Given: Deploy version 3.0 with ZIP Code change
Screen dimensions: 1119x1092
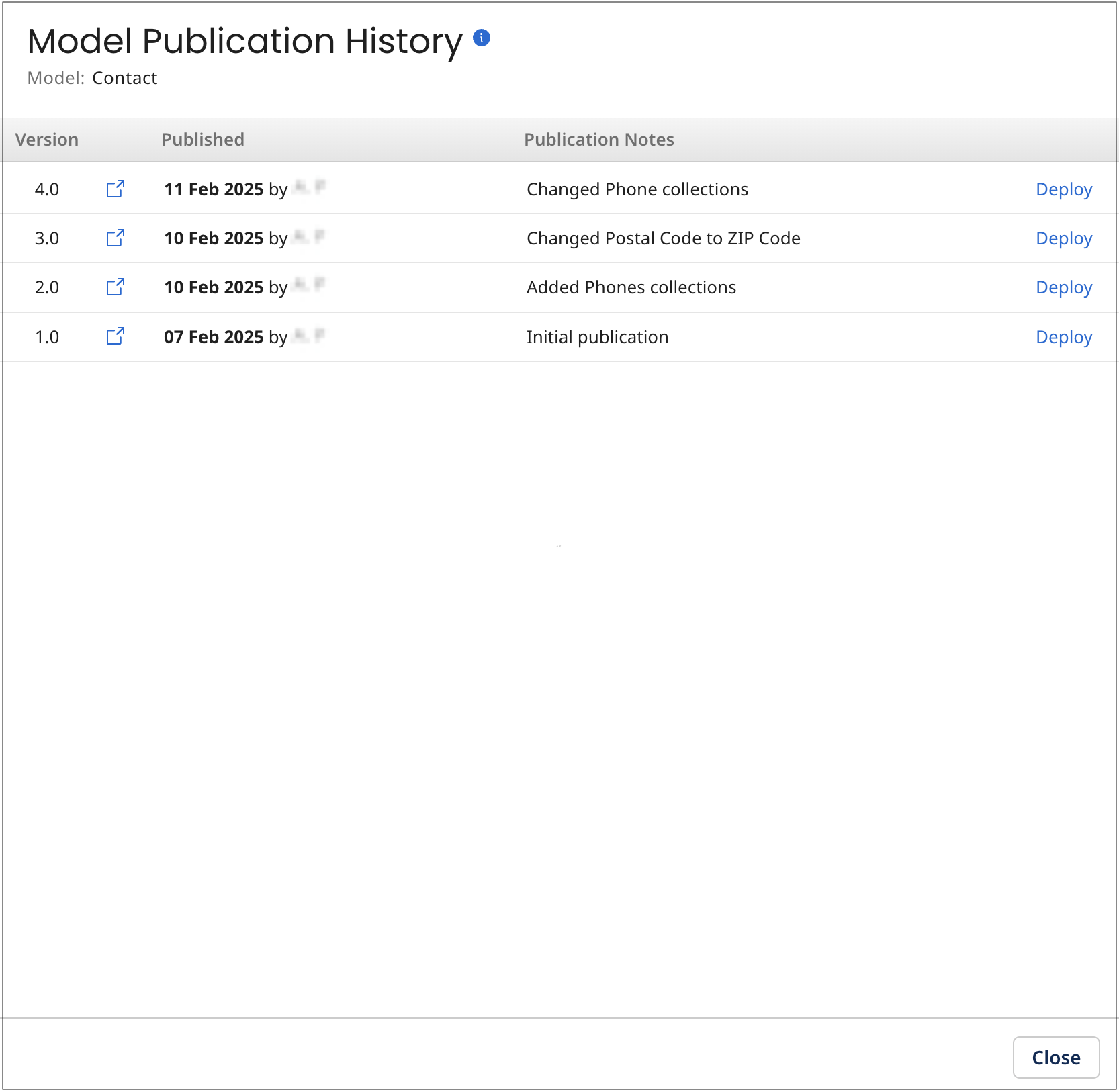Looking at the screenshot, I should point(1063,238).
